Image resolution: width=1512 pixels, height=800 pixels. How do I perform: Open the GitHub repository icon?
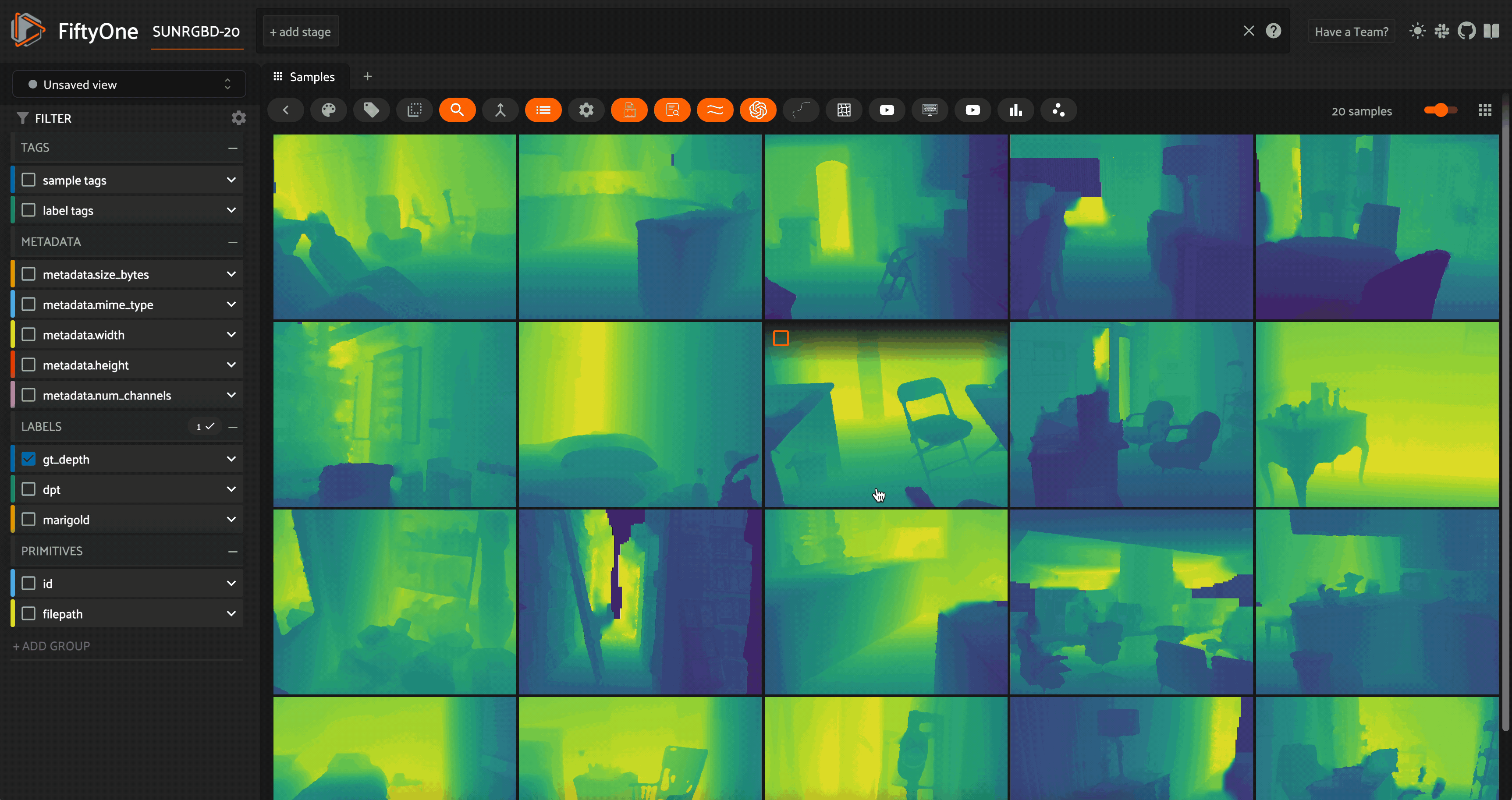pos(1466,31)
